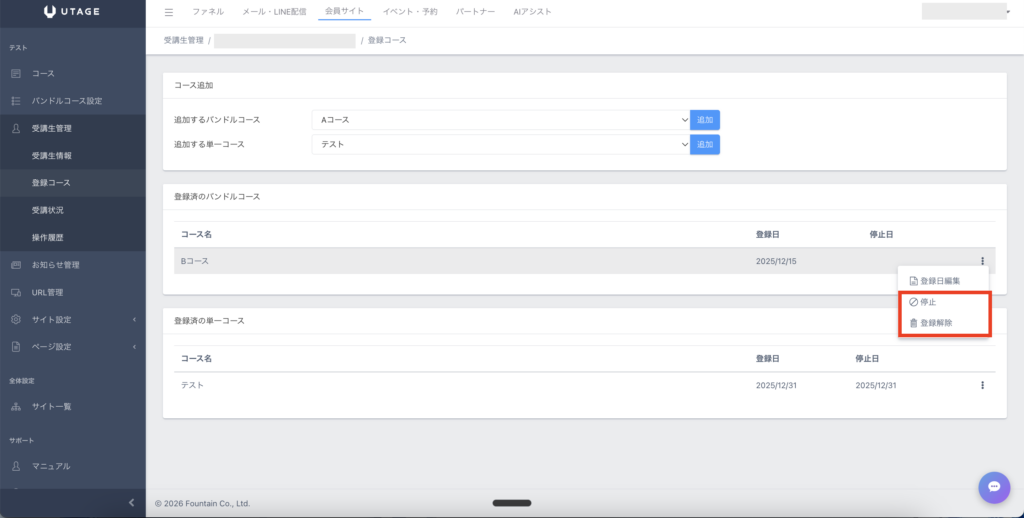Viewport: 1024px width, 518px height.
Task: Switch to the ファネル tab
Action: [208, 12]
